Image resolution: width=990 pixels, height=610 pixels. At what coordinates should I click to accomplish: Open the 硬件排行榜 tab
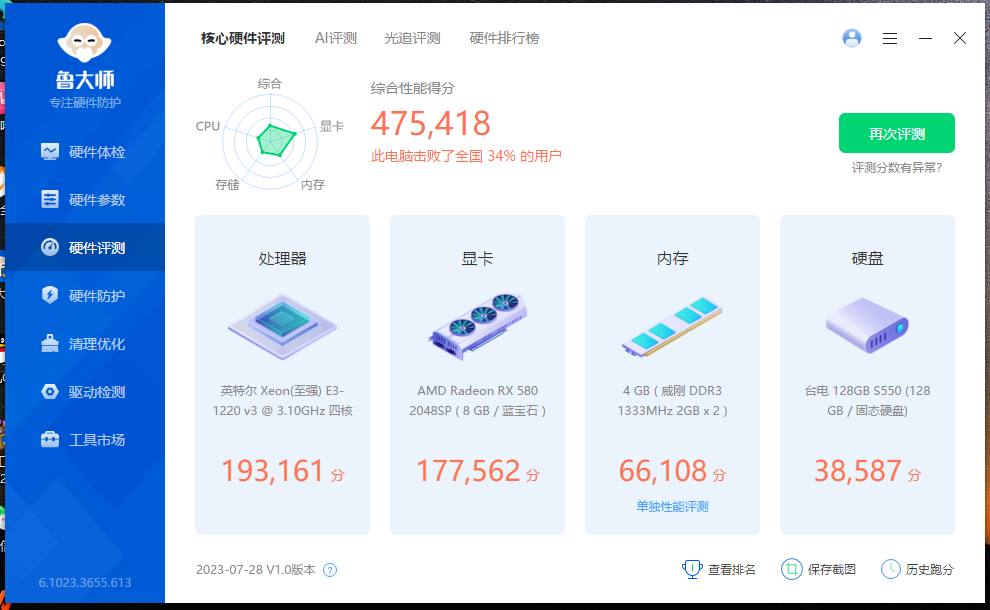(504, 38)
